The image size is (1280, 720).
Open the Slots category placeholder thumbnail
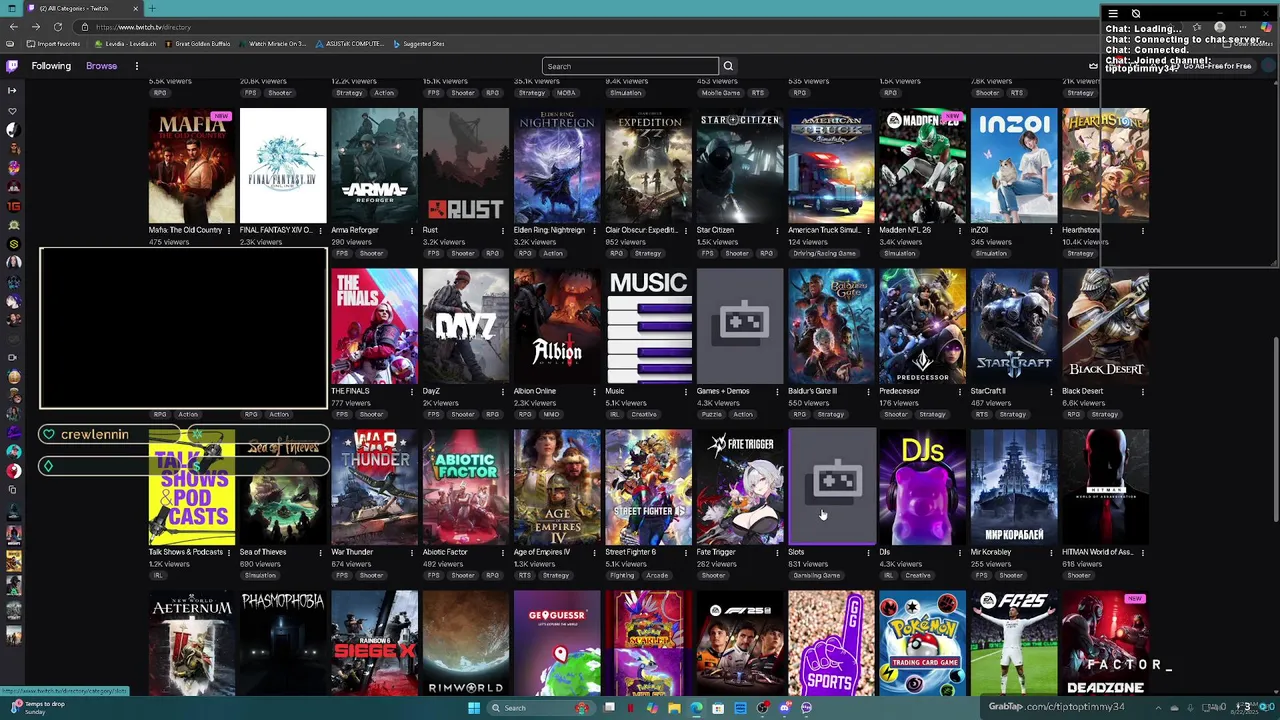coord(831,487)
